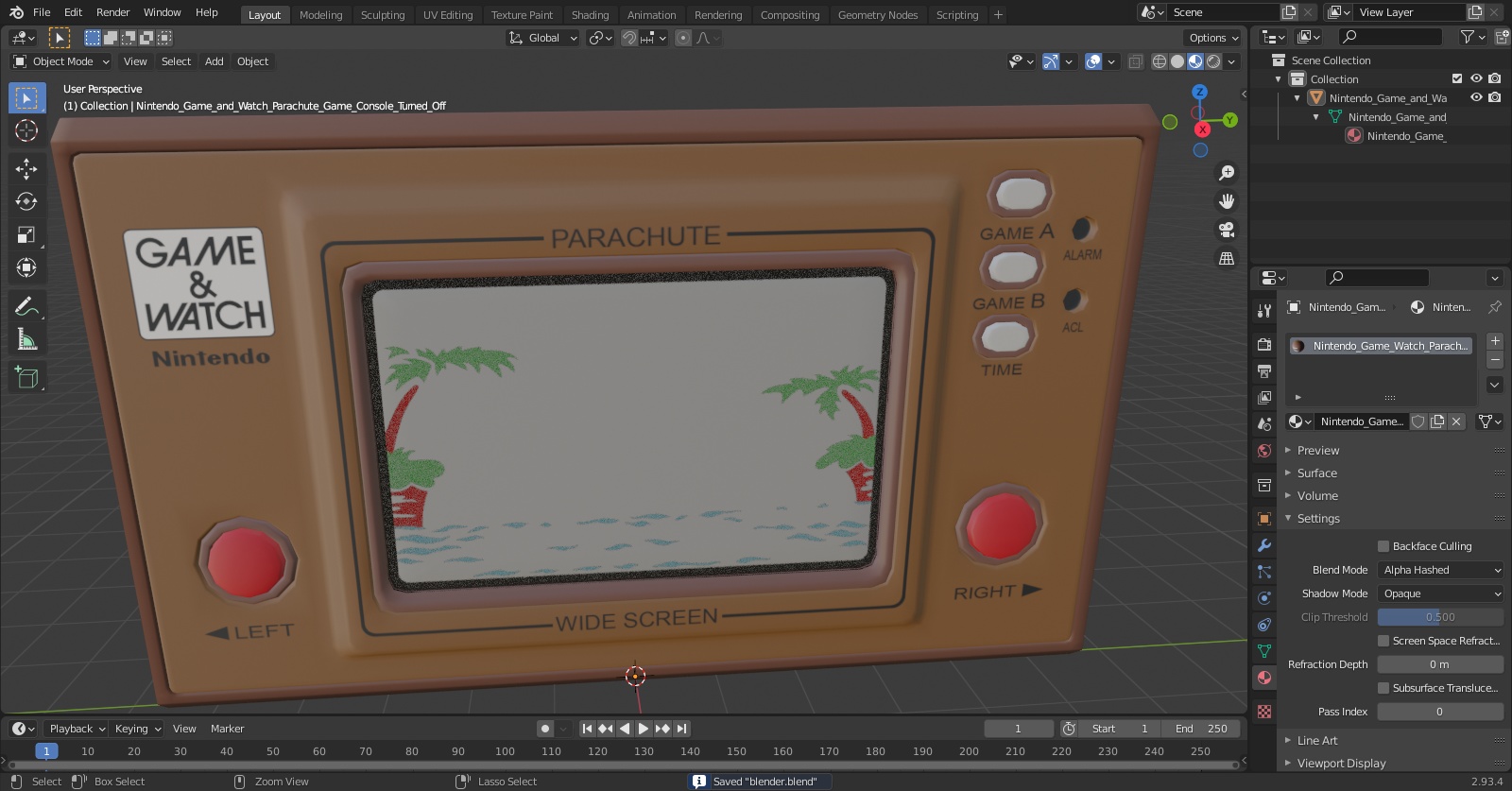
Task: Open Output properties tab
Action: [1264, 371]
